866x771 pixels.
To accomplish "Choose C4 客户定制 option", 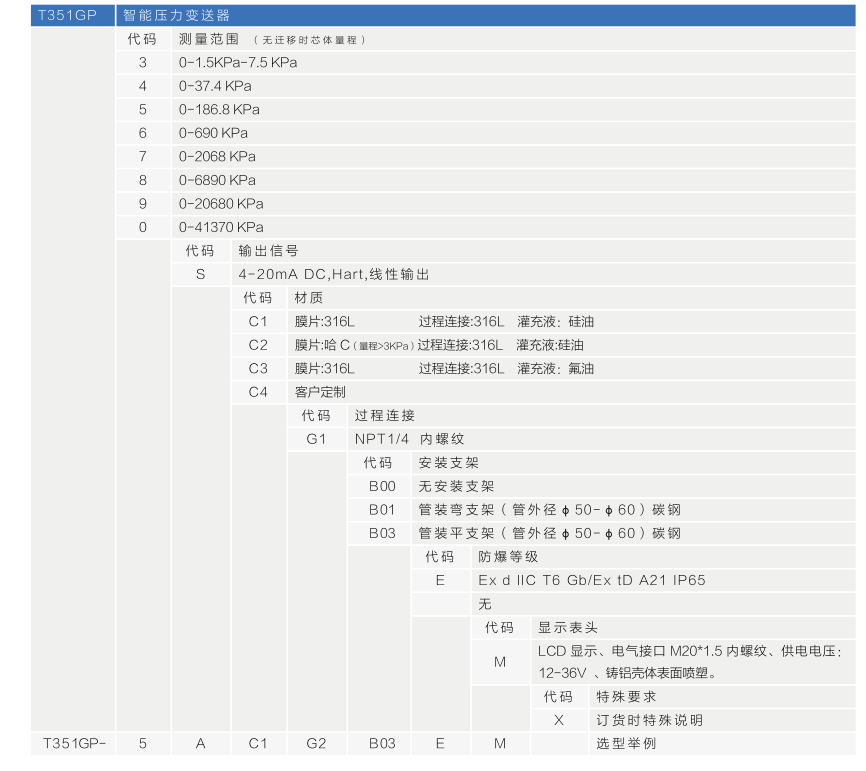I will [x=258, y=391].
